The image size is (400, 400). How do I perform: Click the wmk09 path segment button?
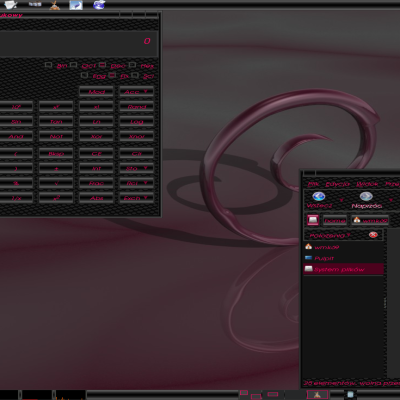tap(370, 220)
